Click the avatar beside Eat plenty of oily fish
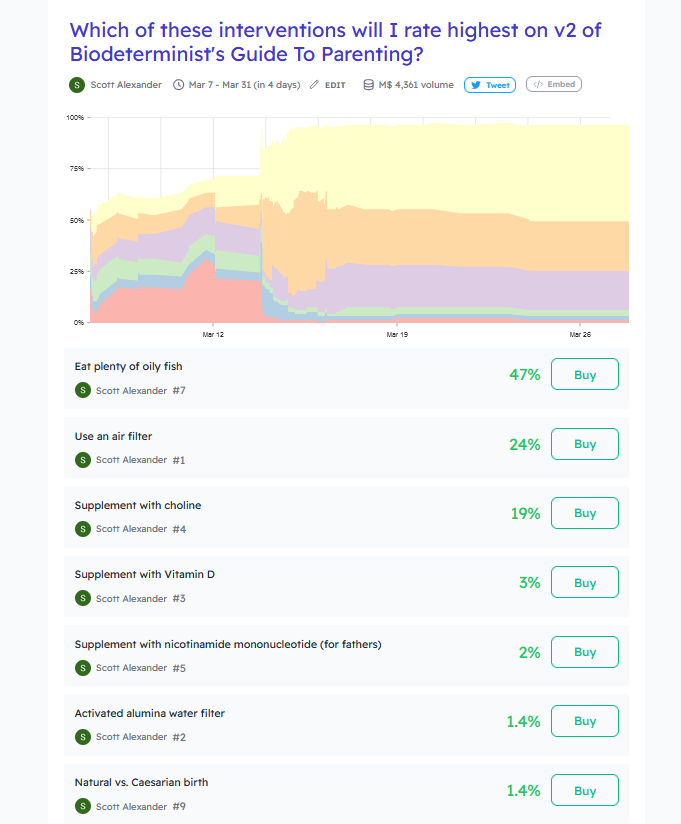The image size is (681, 824). click(82, 390)
